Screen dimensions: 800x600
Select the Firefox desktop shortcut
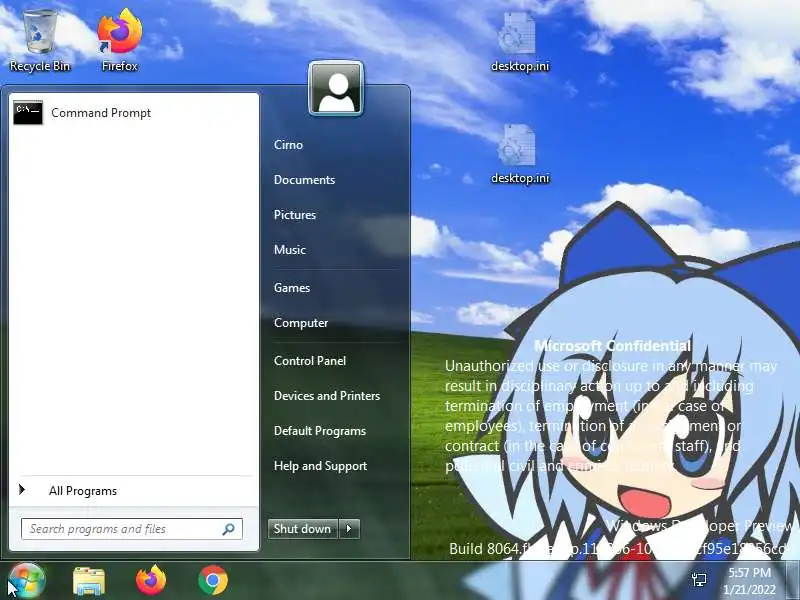[119, 41]
